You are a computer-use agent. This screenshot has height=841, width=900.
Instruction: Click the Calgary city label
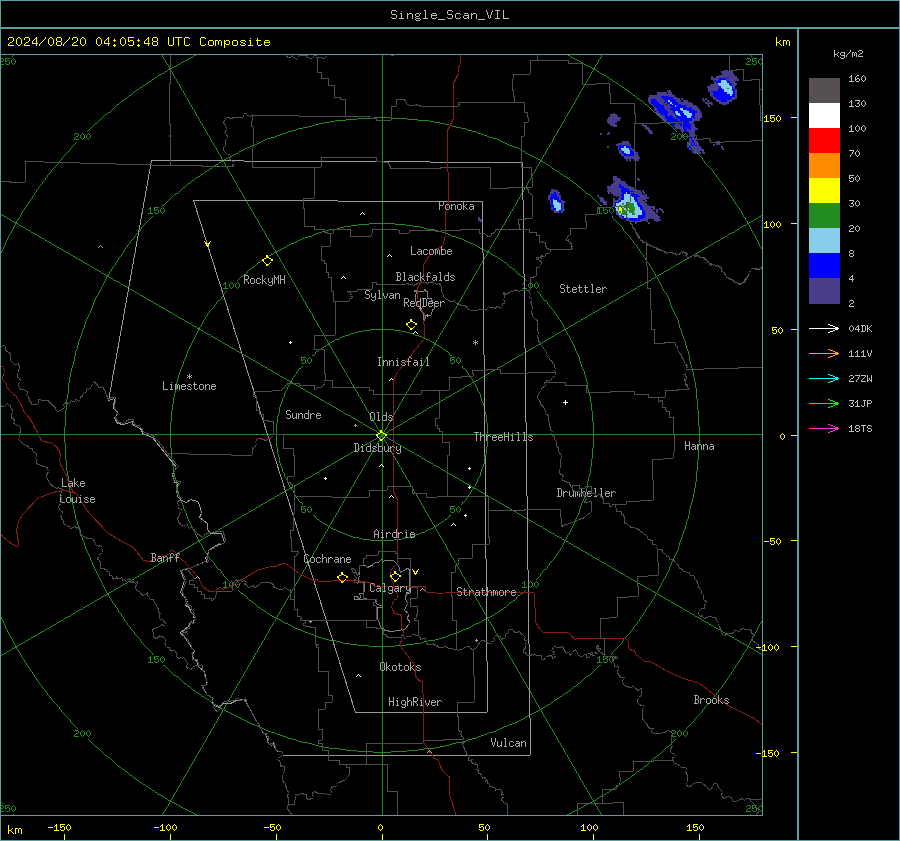click(x=390, y=588)
